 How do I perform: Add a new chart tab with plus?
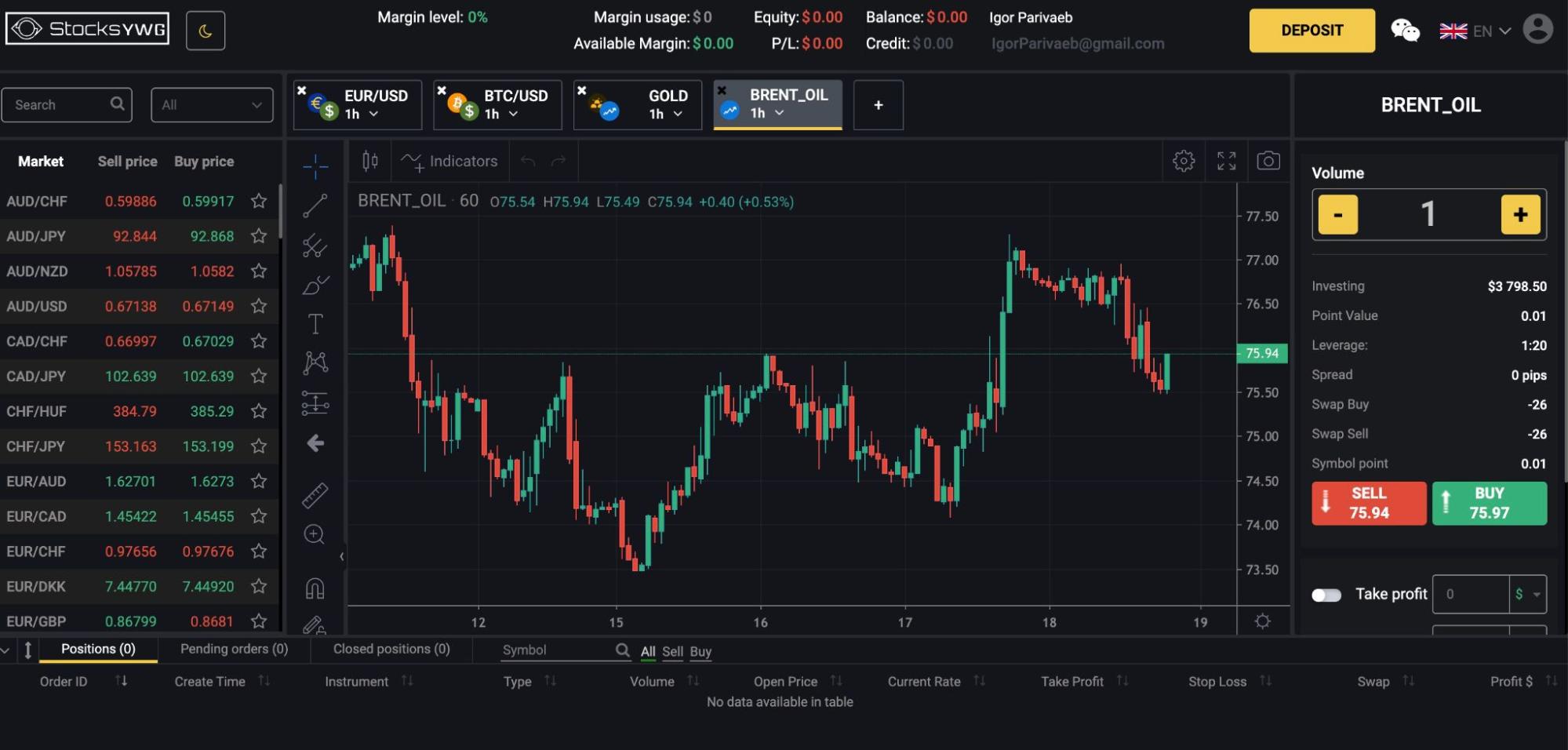[x=878, y=104]
